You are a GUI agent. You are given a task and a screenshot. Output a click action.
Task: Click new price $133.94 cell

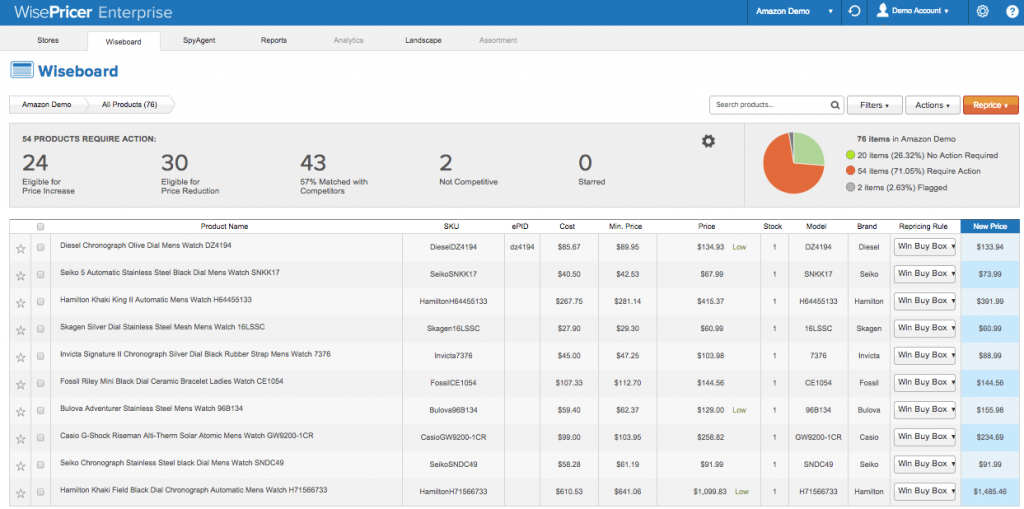(x=990, y=247)
